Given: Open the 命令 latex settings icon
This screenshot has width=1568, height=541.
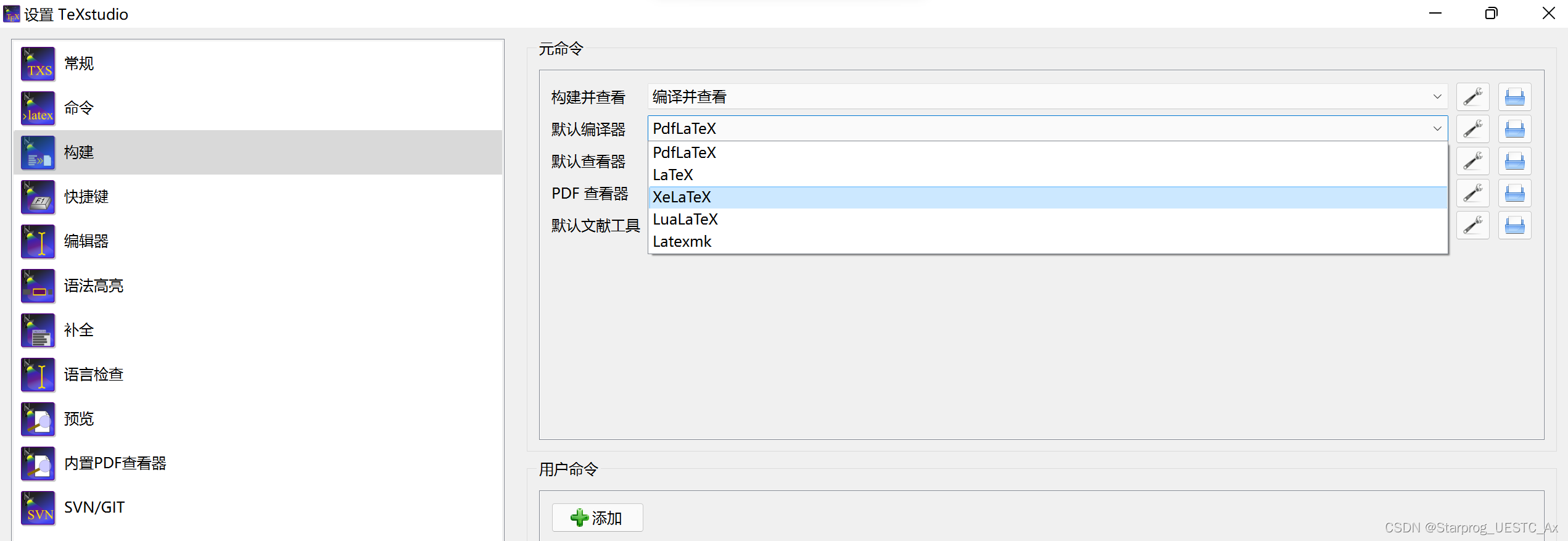Looking at the screenshot, I should pyautogui.click(x=38, y=108).
